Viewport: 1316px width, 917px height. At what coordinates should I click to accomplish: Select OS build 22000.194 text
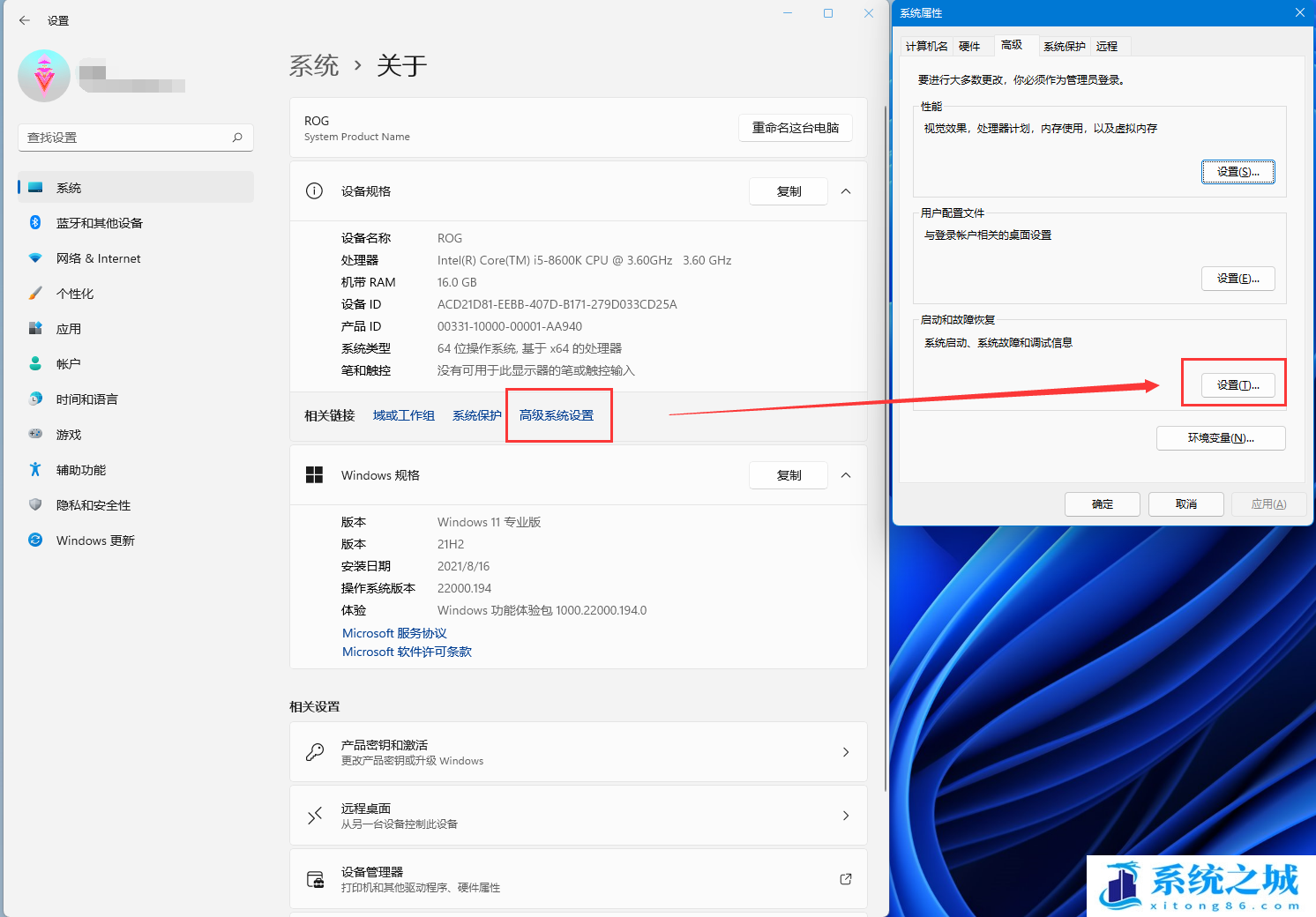[x=465, y=588]
